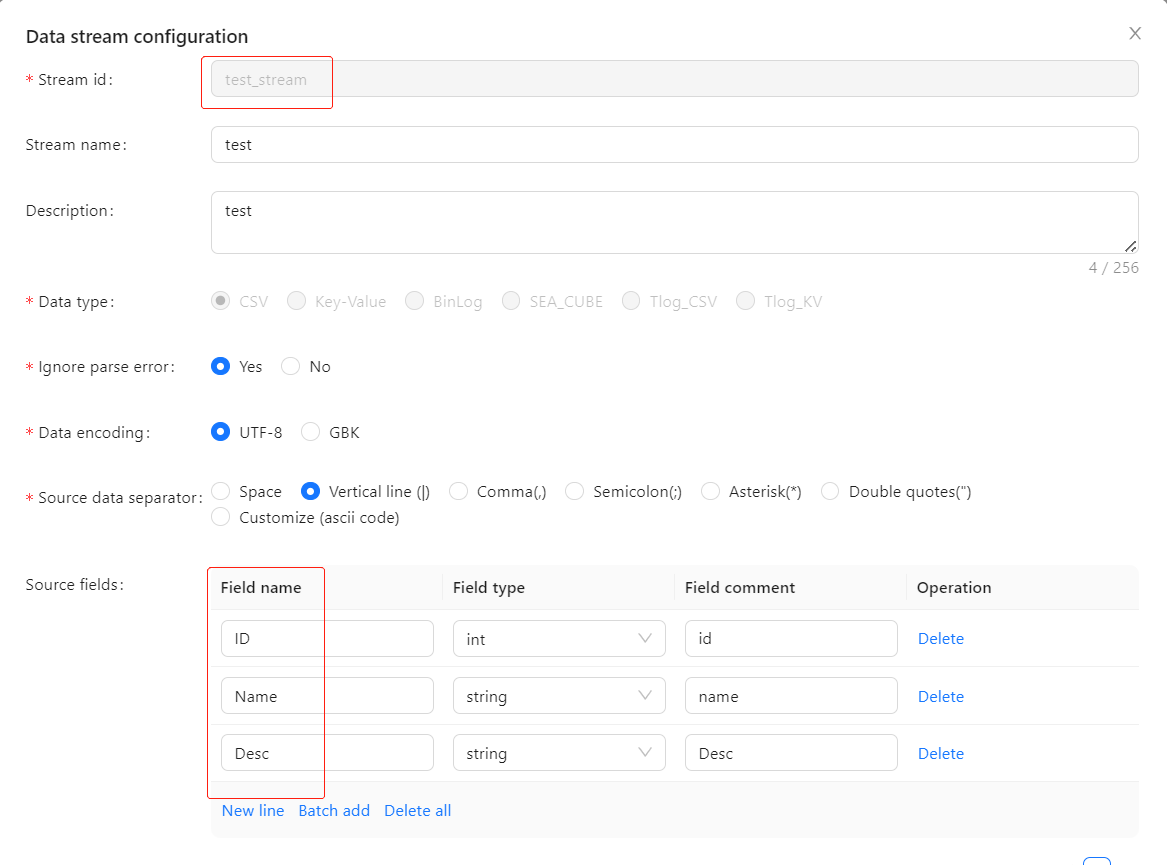Remove the Desc field via Delete link
This screenshot has height=865, width=1167.
tap(940, 754)
